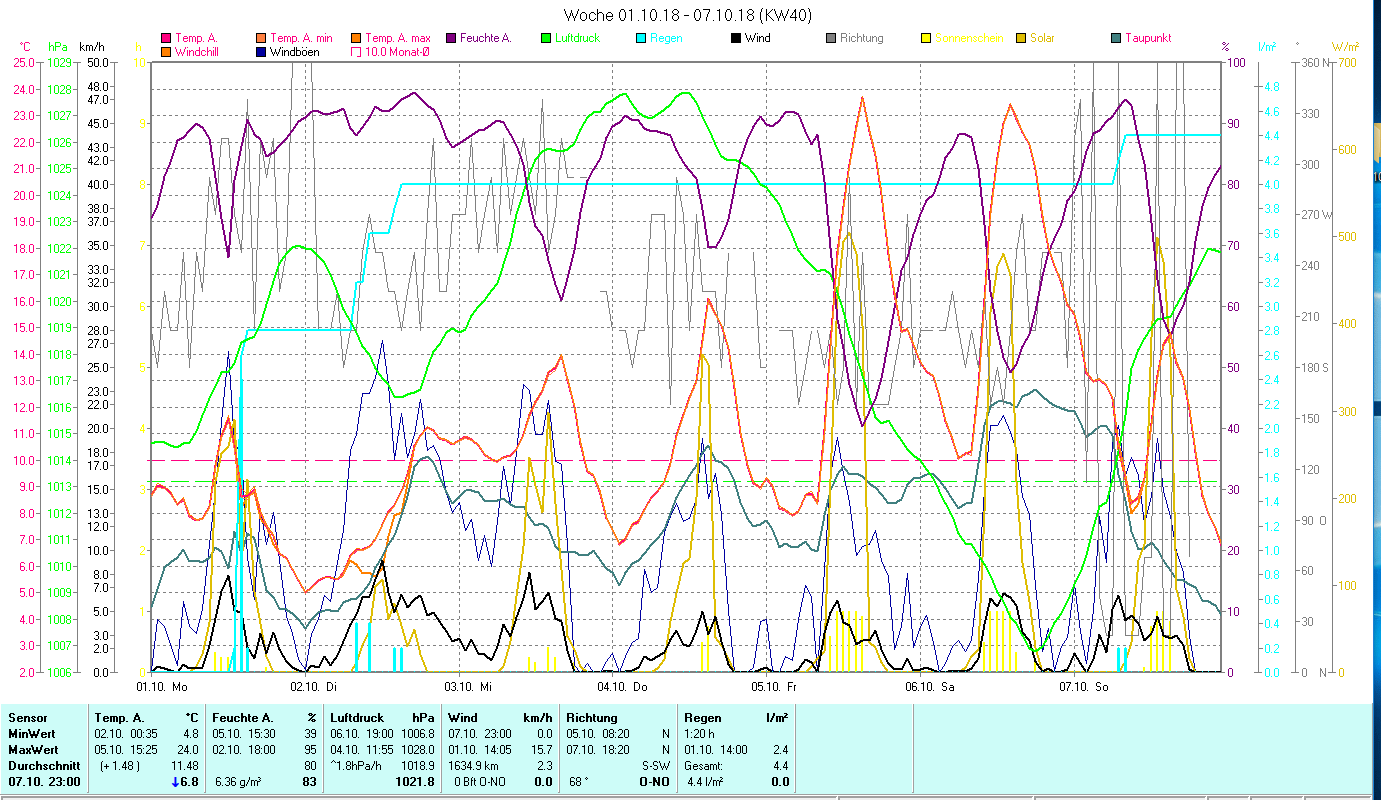Viewport: 1381px width, 800px height.
Task: Click the 10.0 Monat-Ø legend box
Action: [357, 52]
